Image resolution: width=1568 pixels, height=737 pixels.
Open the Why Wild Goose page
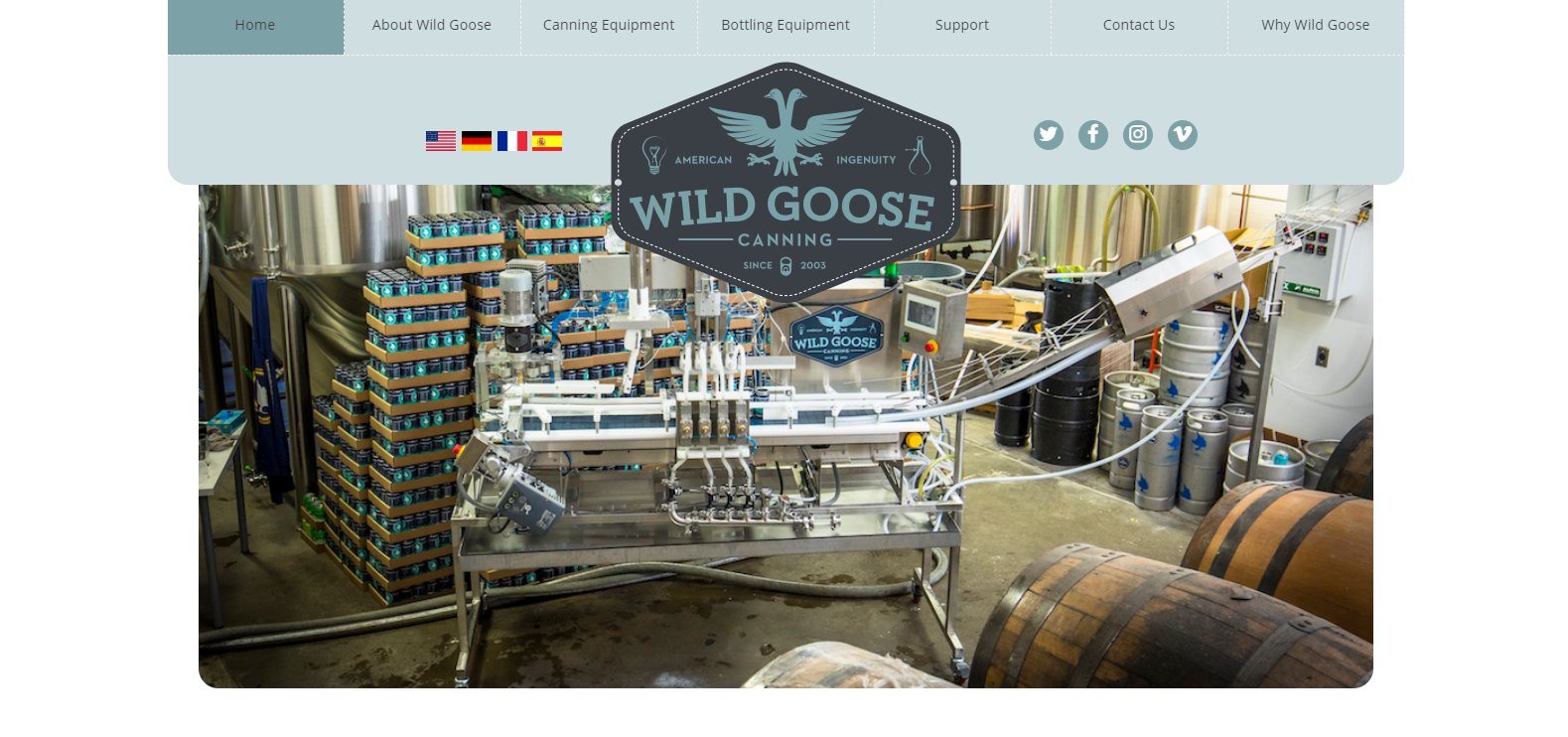[x=1316, y=26]
